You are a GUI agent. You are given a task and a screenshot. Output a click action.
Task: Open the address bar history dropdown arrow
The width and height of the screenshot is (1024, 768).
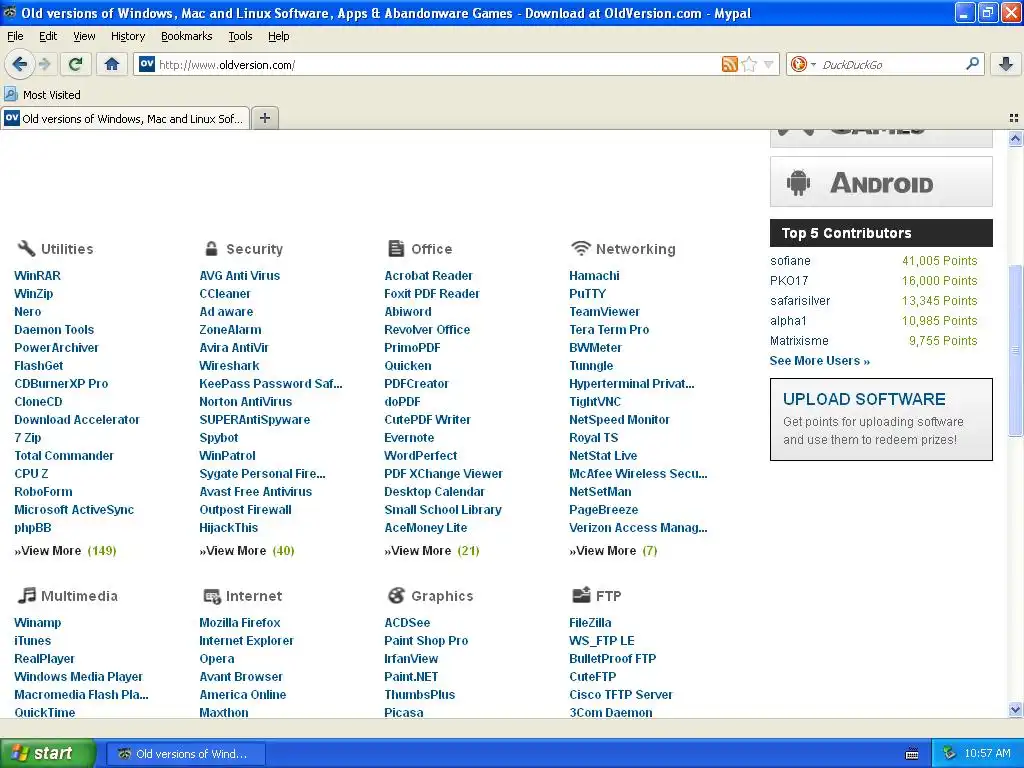tap(769, 64)
